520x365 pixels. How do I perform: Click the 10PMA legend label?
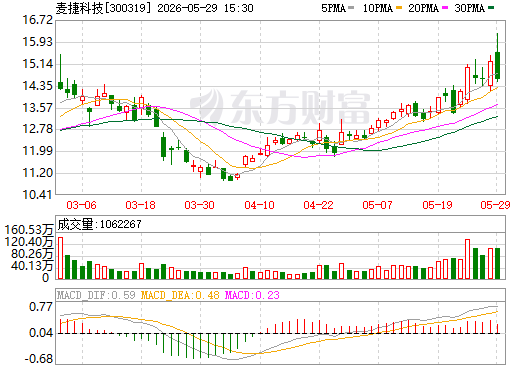coord(378,8)
